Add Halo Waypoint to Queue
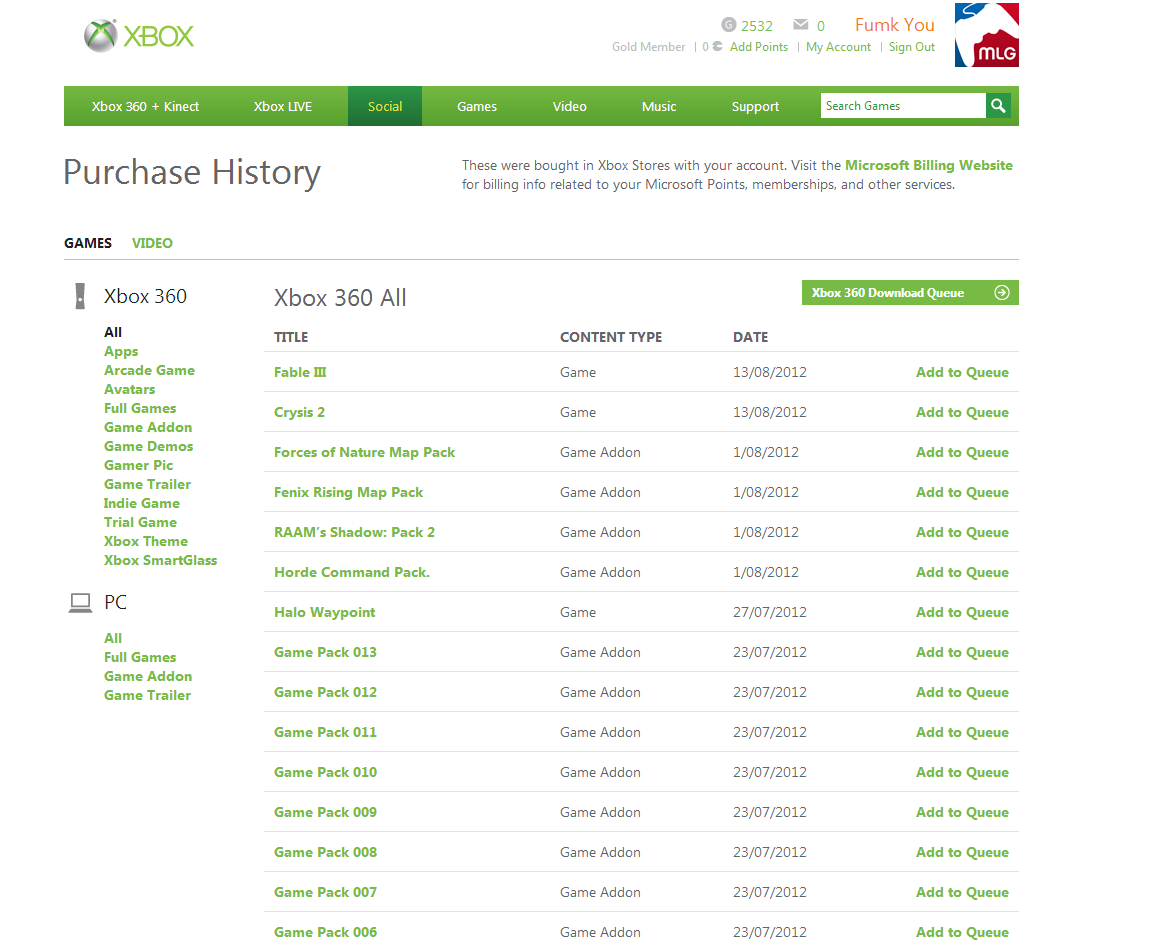This screenshot has height=950, width=1173. click(x=962, y=612)
